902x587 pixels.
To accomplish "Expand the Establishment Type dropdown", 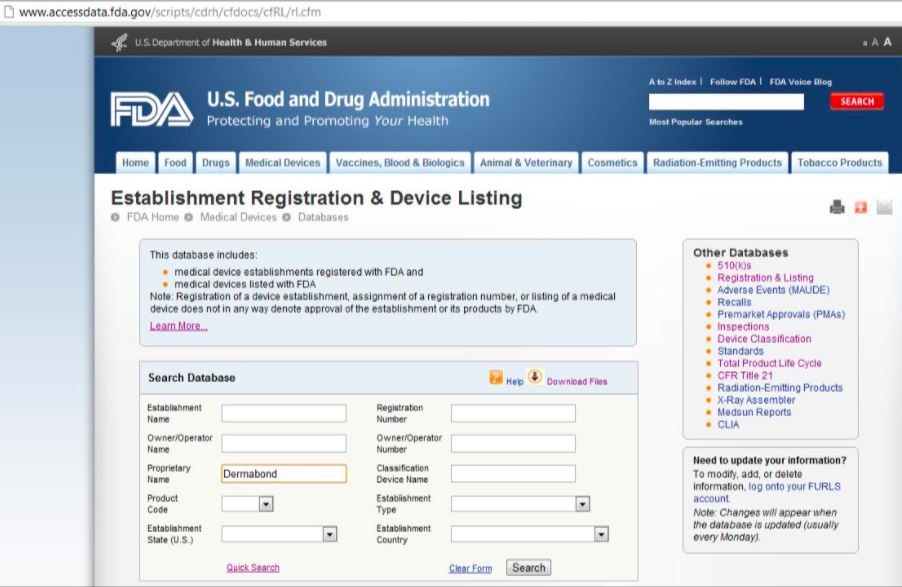I will [x=582, y=504].
